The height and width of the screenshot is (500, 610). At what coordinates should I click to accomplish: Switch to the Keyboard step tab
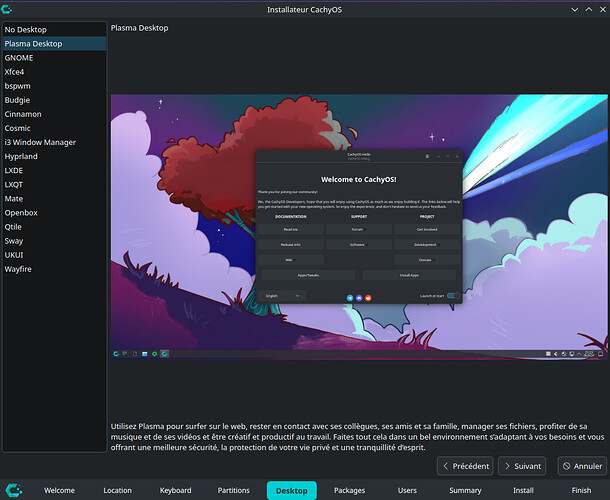(175, 491)
